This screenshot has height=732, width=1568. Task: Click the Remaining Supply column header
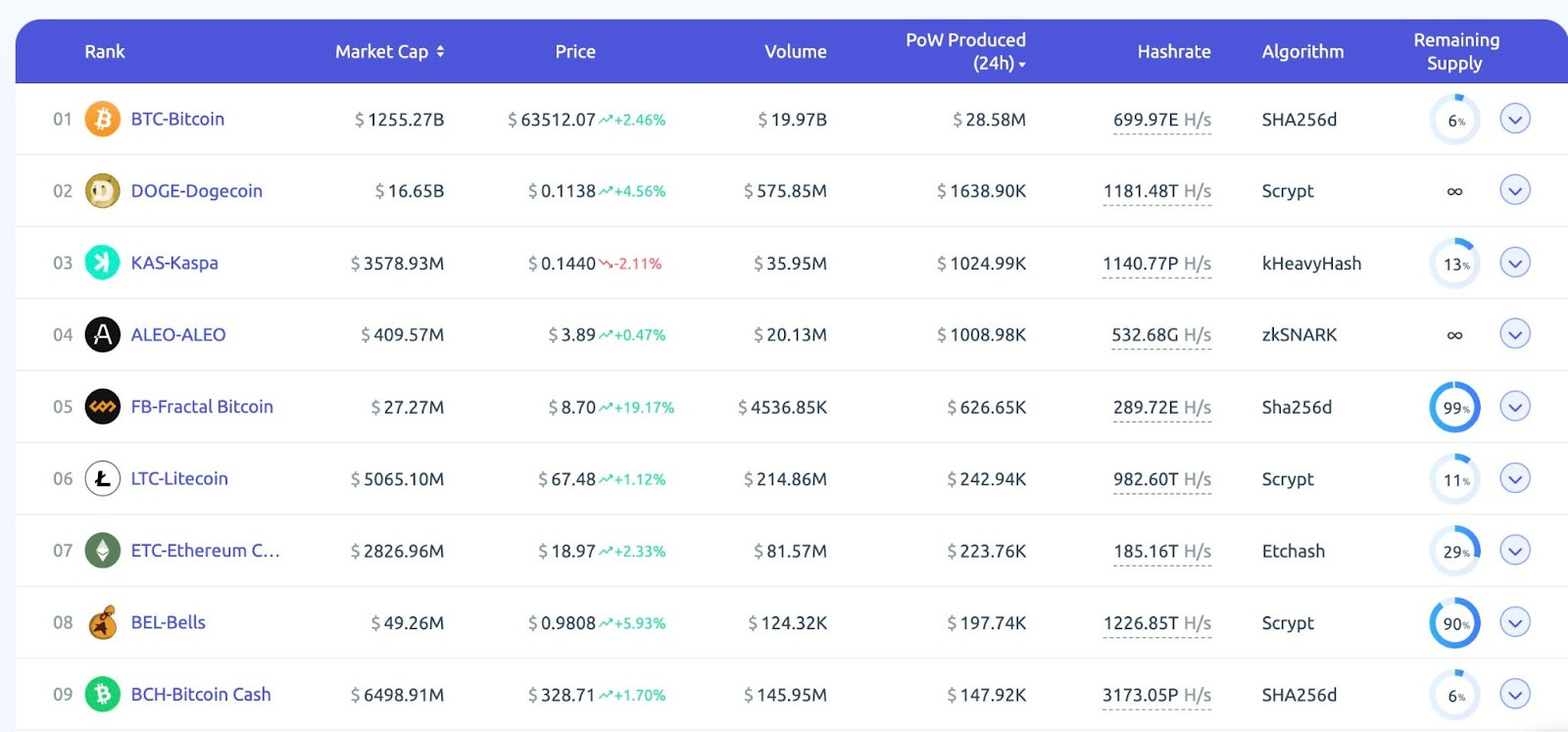tap(1455, 52)
